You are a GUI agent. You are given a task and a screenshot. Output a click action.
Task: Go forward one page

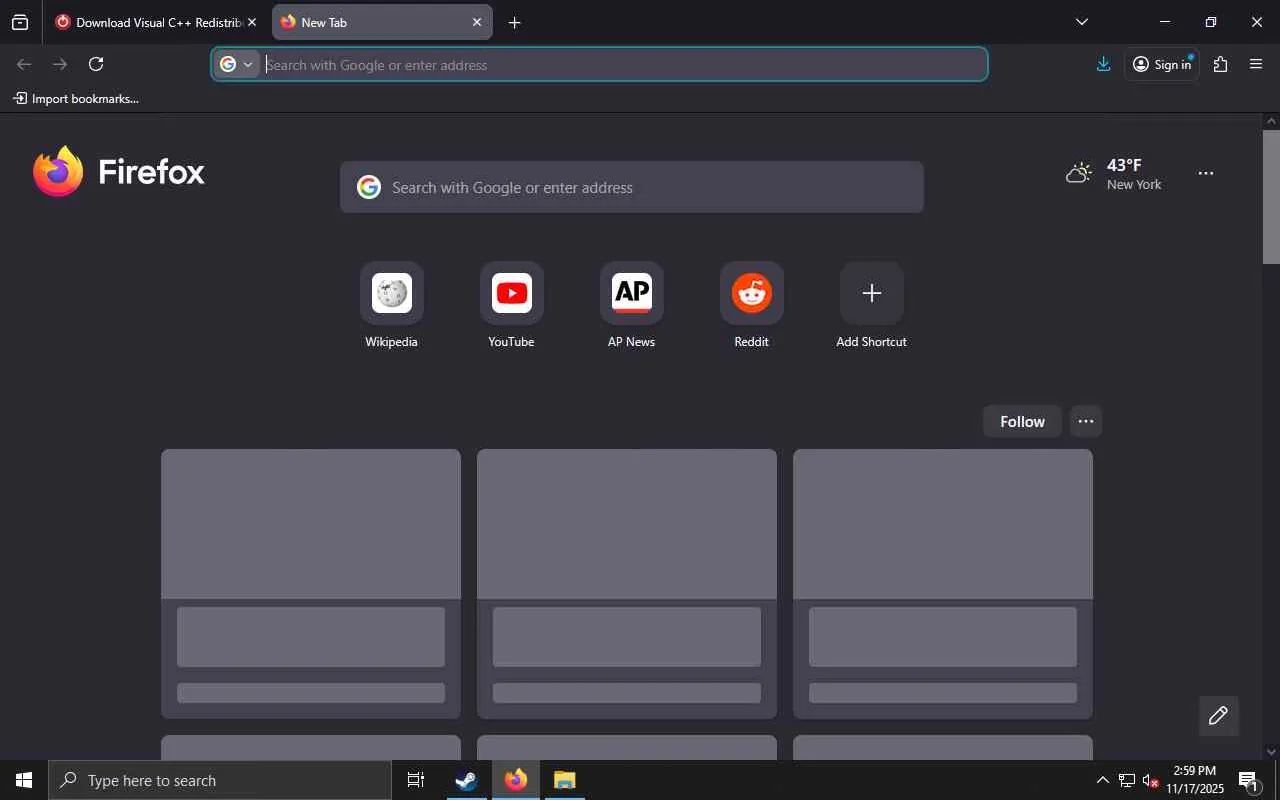60,64
